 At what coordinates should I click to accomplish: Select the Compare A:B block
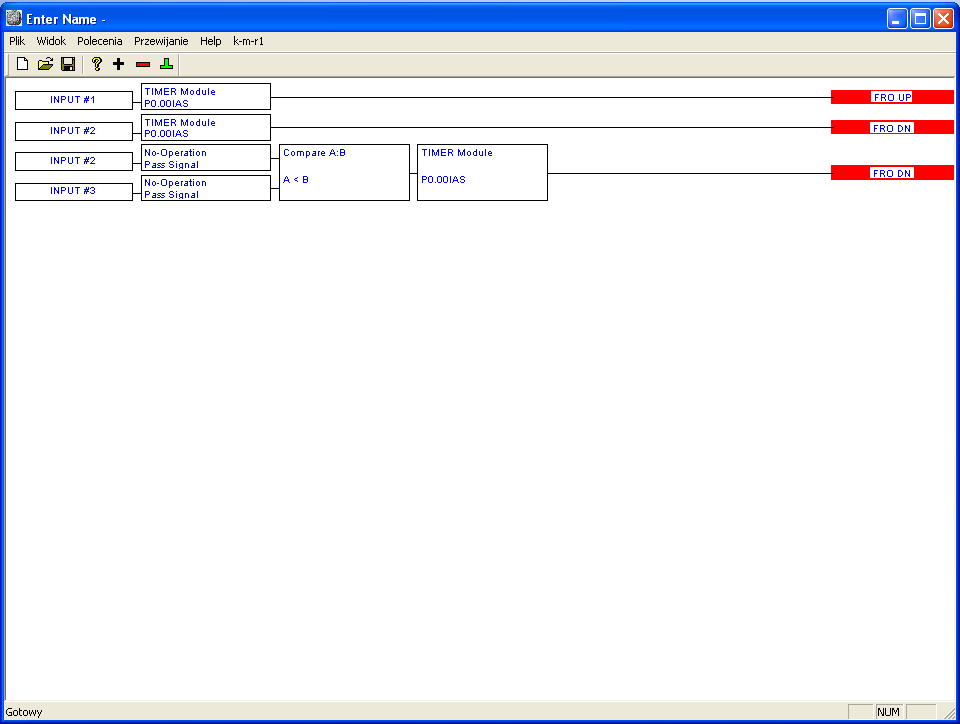[x=344, y=173]
